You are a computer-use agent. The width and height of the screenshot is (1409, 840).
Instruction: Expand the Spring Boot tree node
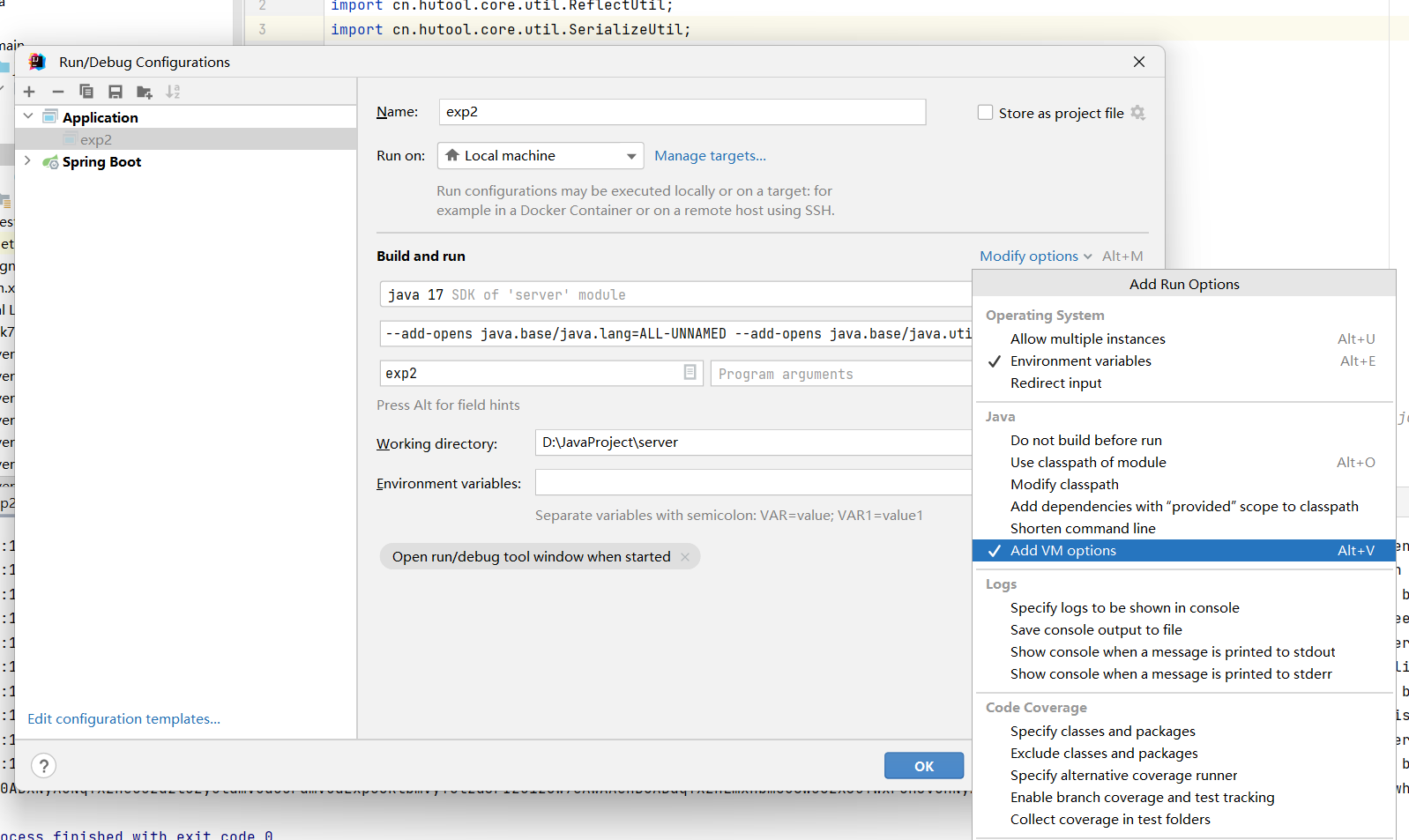[x=28, y=161]
